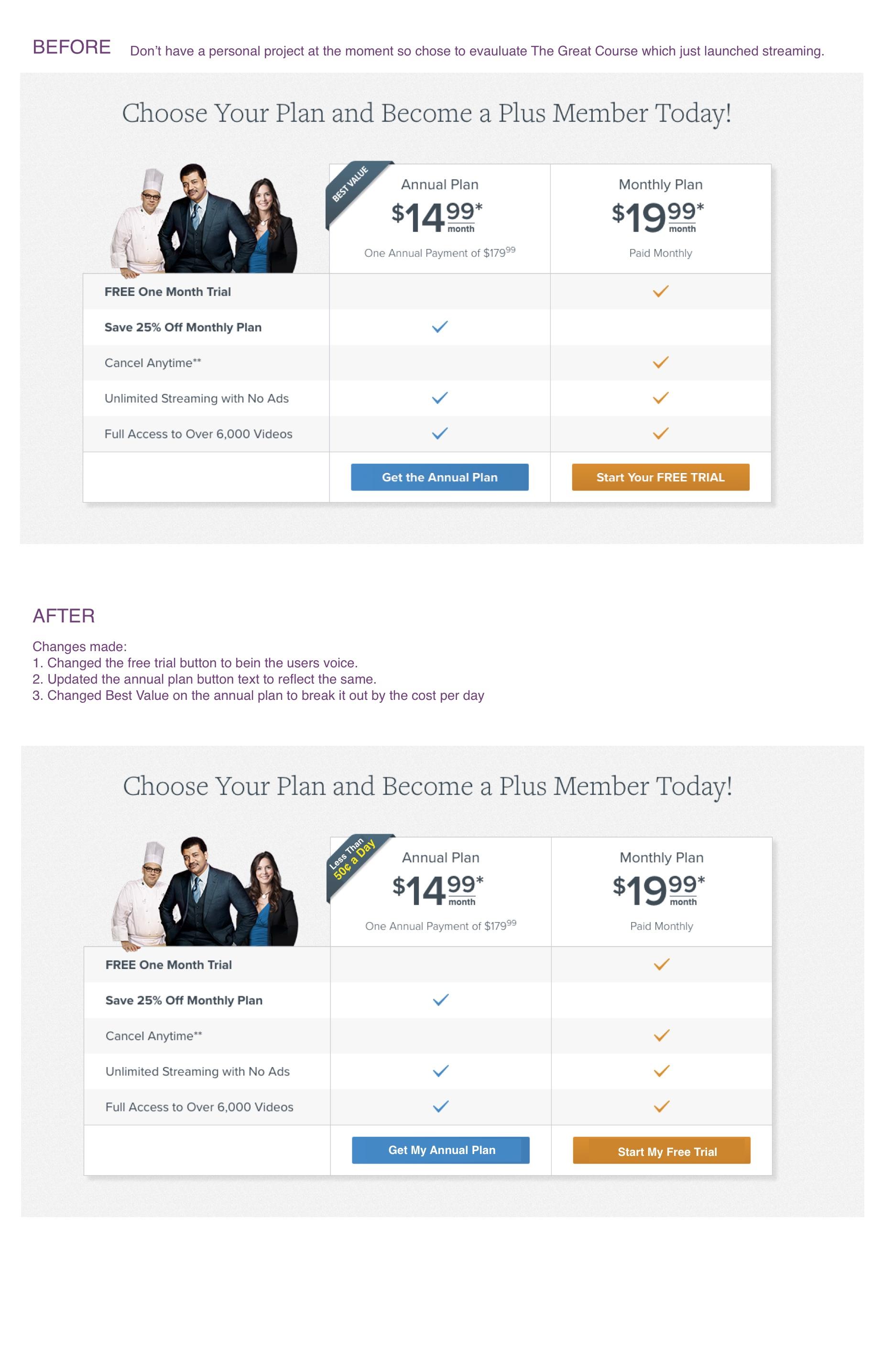Click the Start Your FREE TRIAL button
This screenshot has width=893, height=1372.
(x=660, y=477)
